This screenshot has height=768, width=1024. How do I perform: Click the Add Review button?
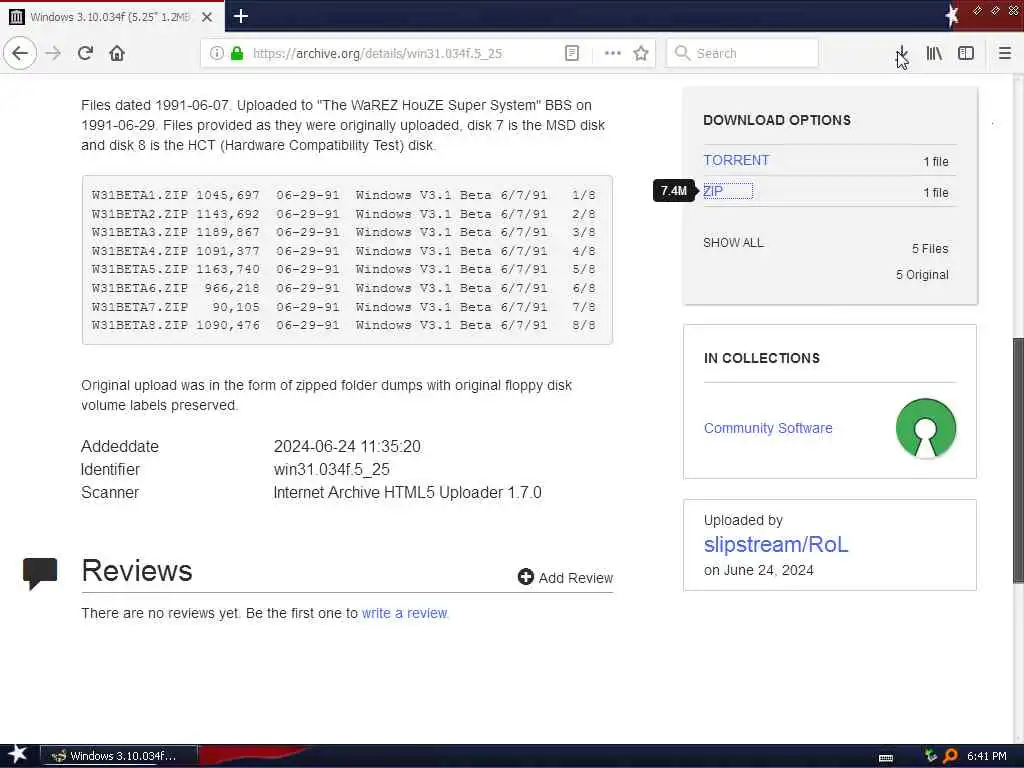(x=566, y=577)
